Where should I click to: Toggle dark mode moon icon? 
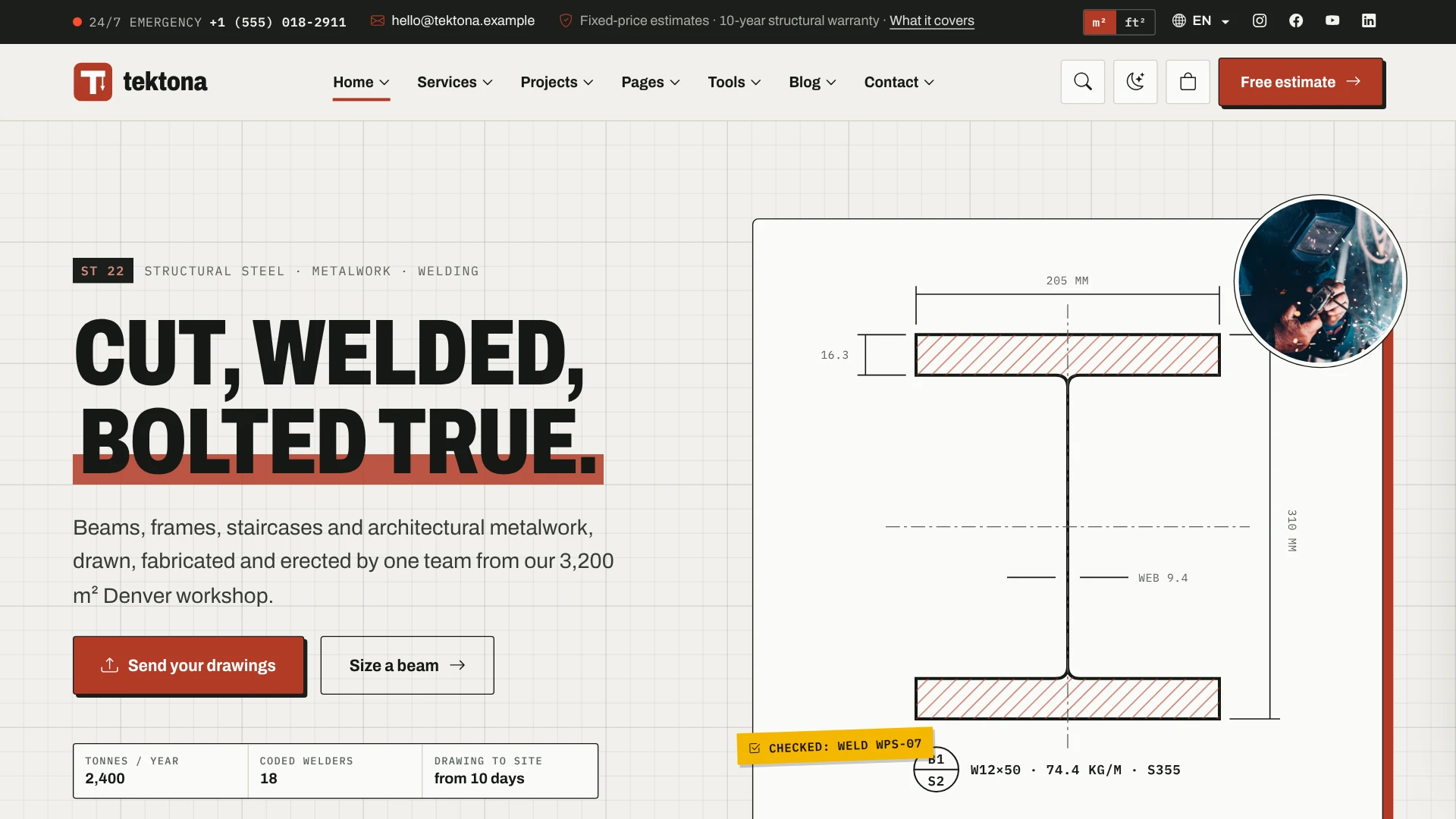(1135, 82)
